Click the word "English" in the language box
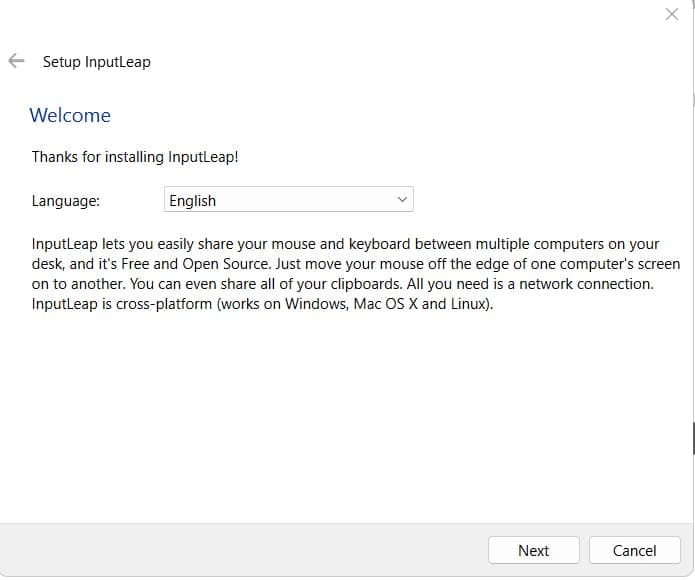695x580 pixels. pos(193,201)
